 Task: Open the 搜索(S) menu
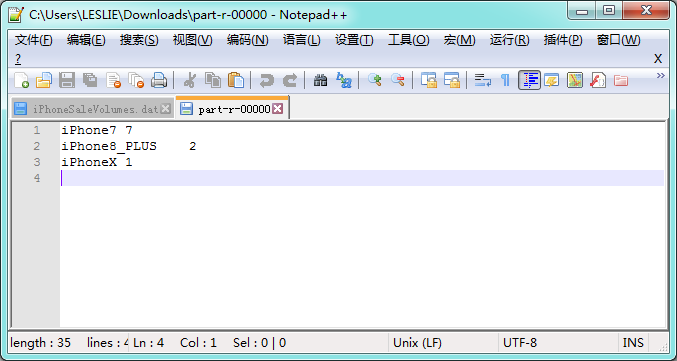click(139, 41)
